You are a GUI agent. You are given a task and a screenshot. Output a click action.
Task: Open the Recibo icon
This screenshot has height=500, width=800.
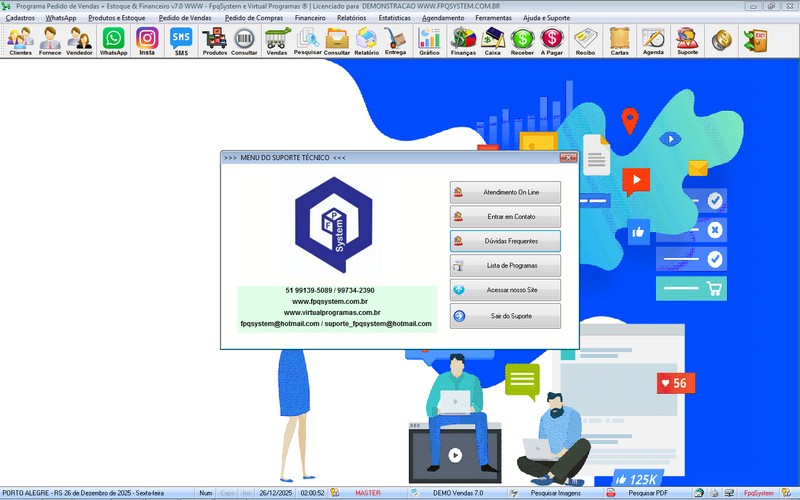pos(585,41)
